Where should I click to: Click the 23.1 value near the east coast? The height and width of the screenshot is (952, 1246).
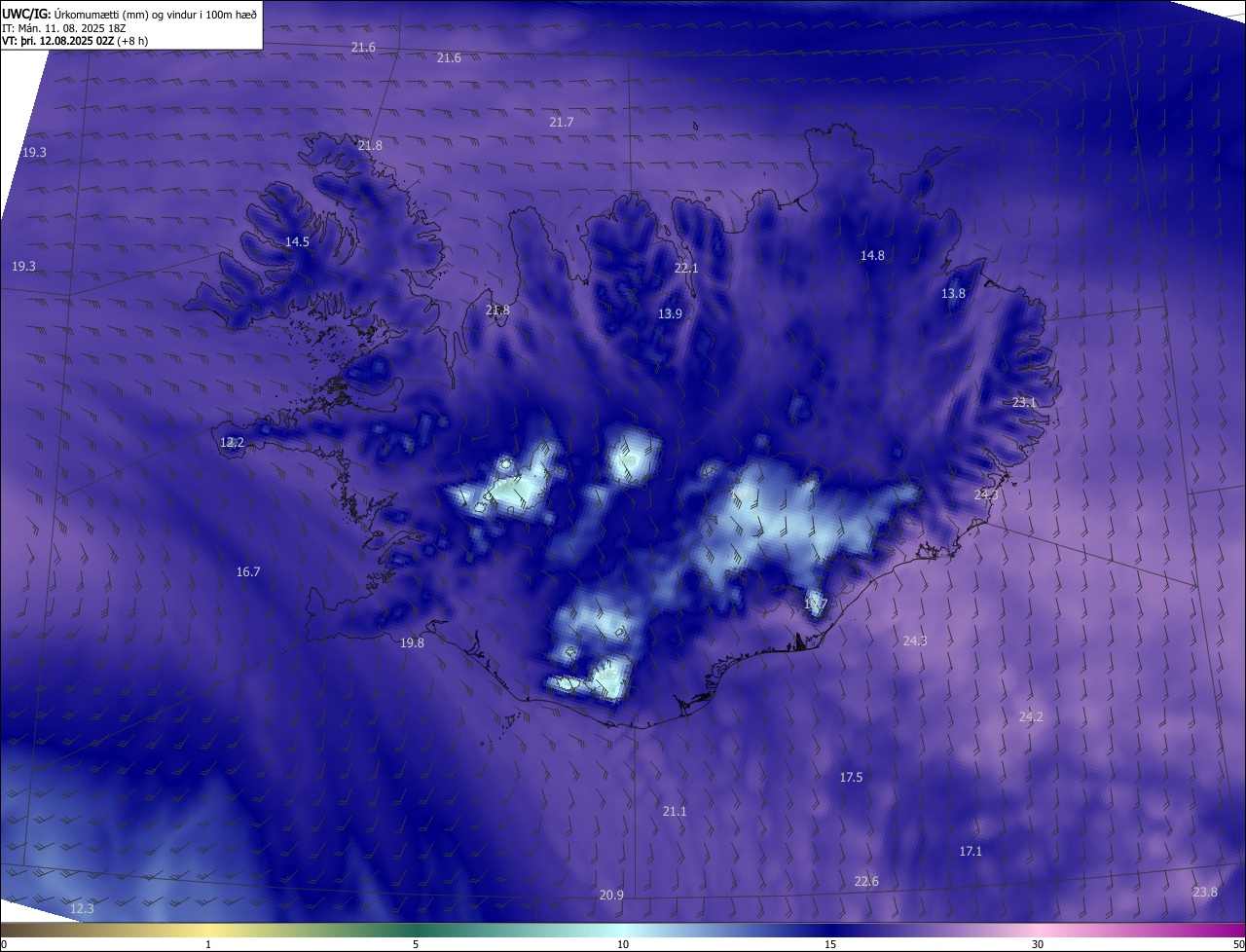coord(1024,403)
